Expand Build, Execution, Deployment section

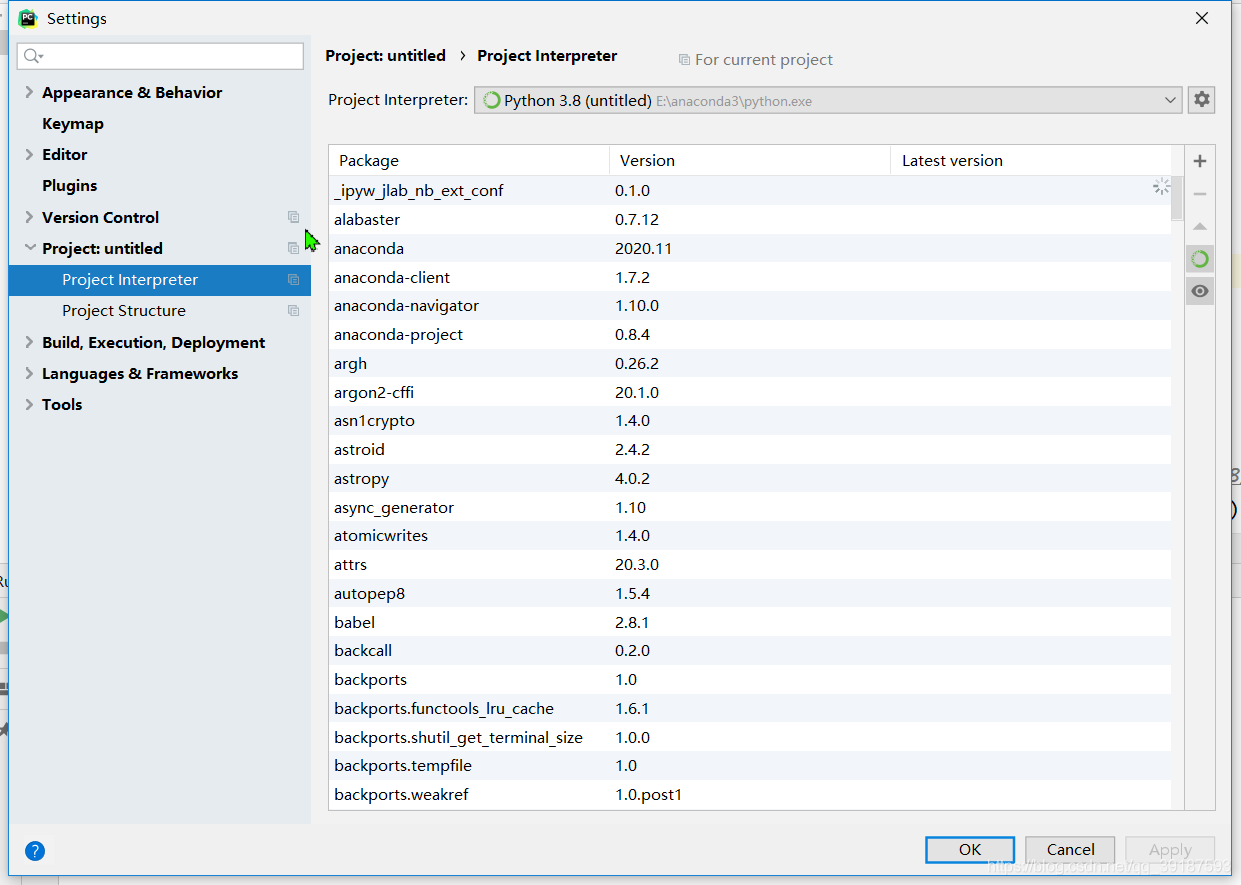29,342
